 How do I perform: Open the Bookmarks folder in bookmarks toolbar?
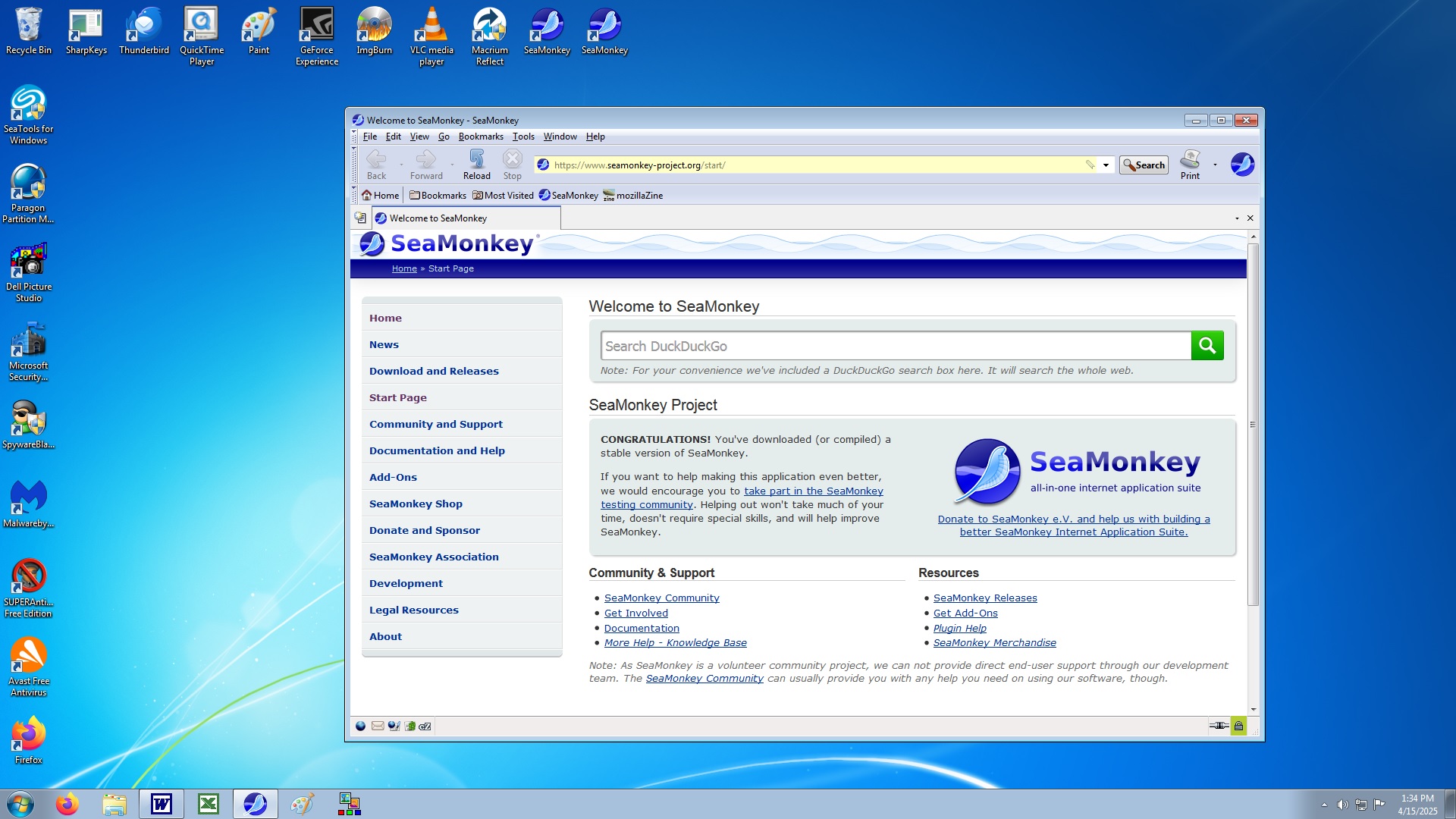pos(438,196)
